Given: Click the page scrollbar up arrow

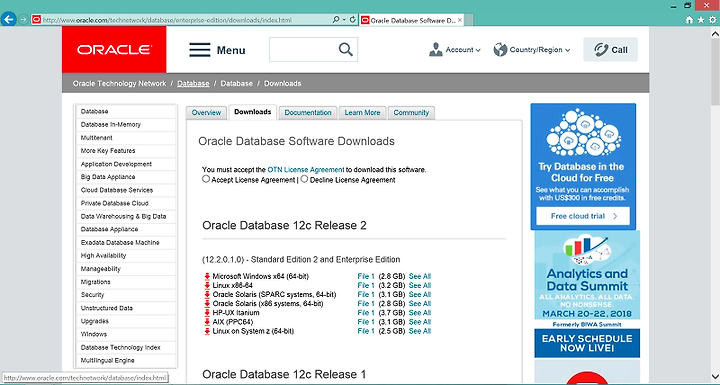Looking at the screenshot, I should click(x=715, y=34).
